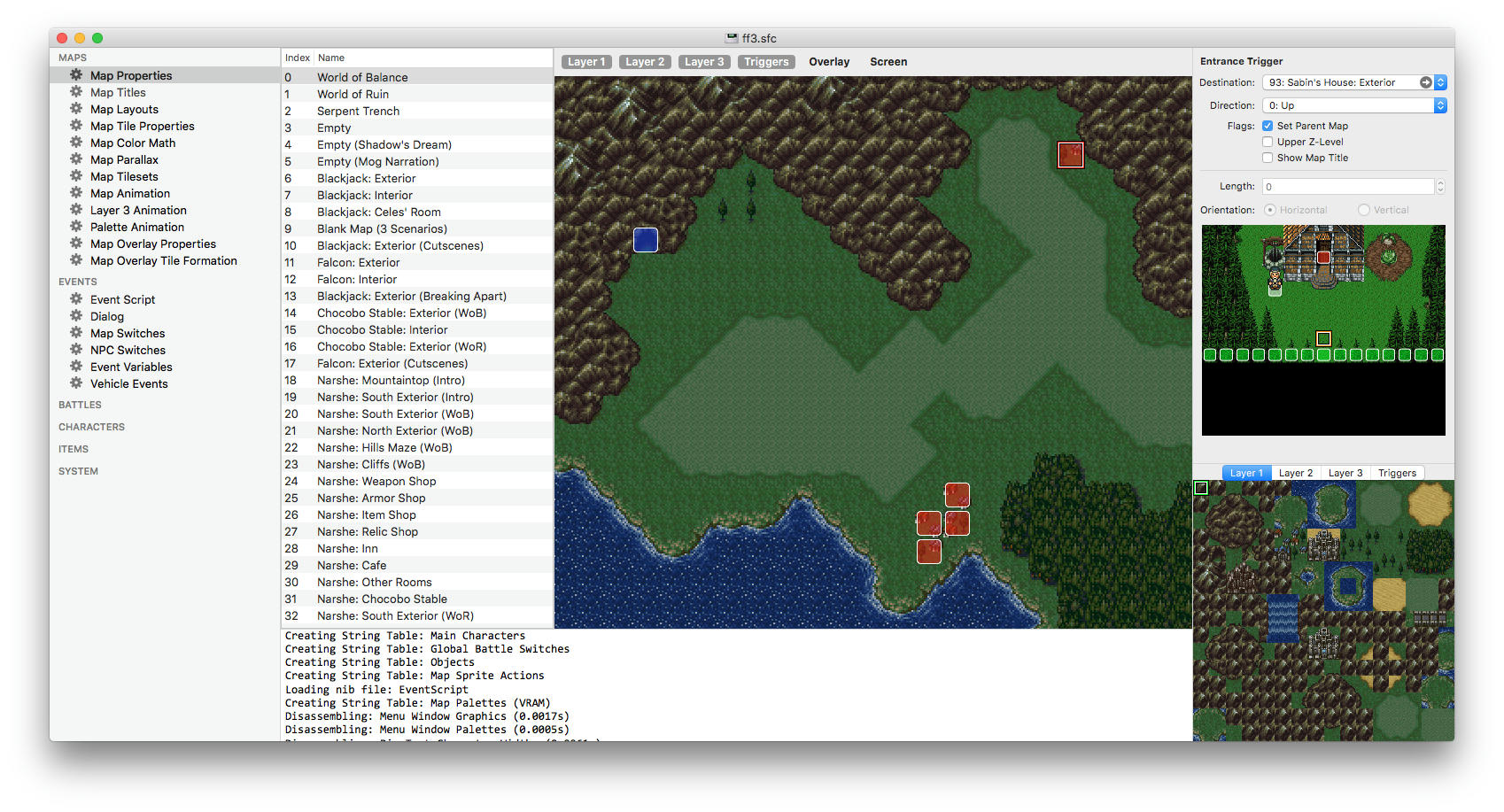Click the gear icon beside Layer 3 Animation
The width and height of the screenshot is (1504, 812).
(x=76, y=210)
